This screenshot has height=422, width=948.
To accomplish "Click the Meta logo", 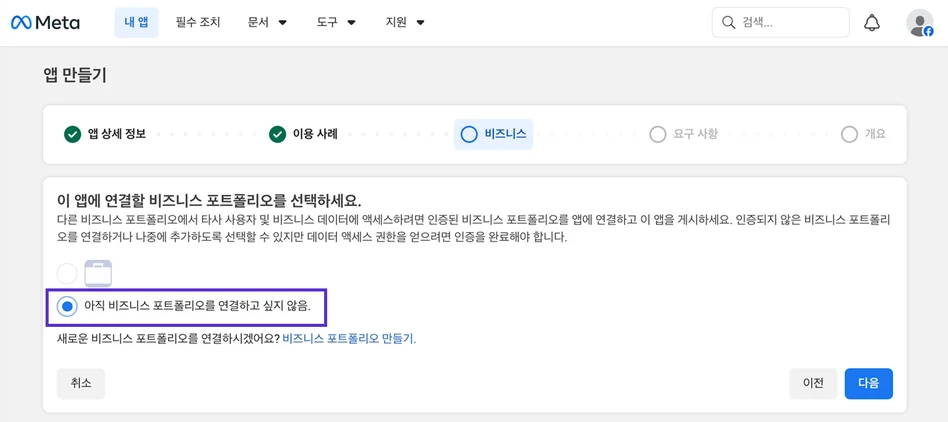I will tap(45, 23).
